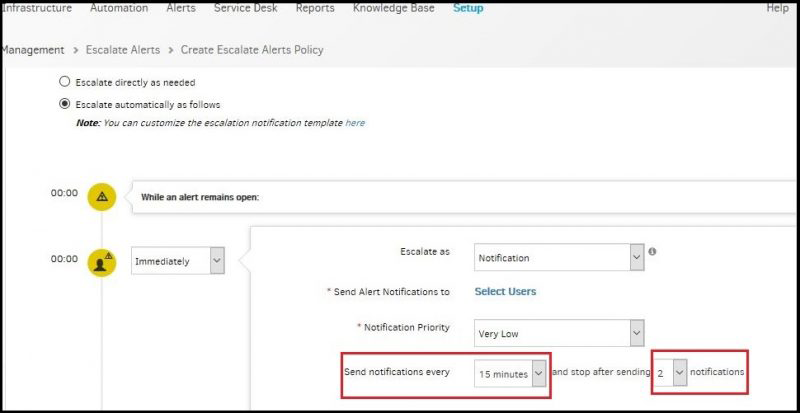800x413 pixels.
Task: Click the 'here' template customization link
Action: [355, 123]
